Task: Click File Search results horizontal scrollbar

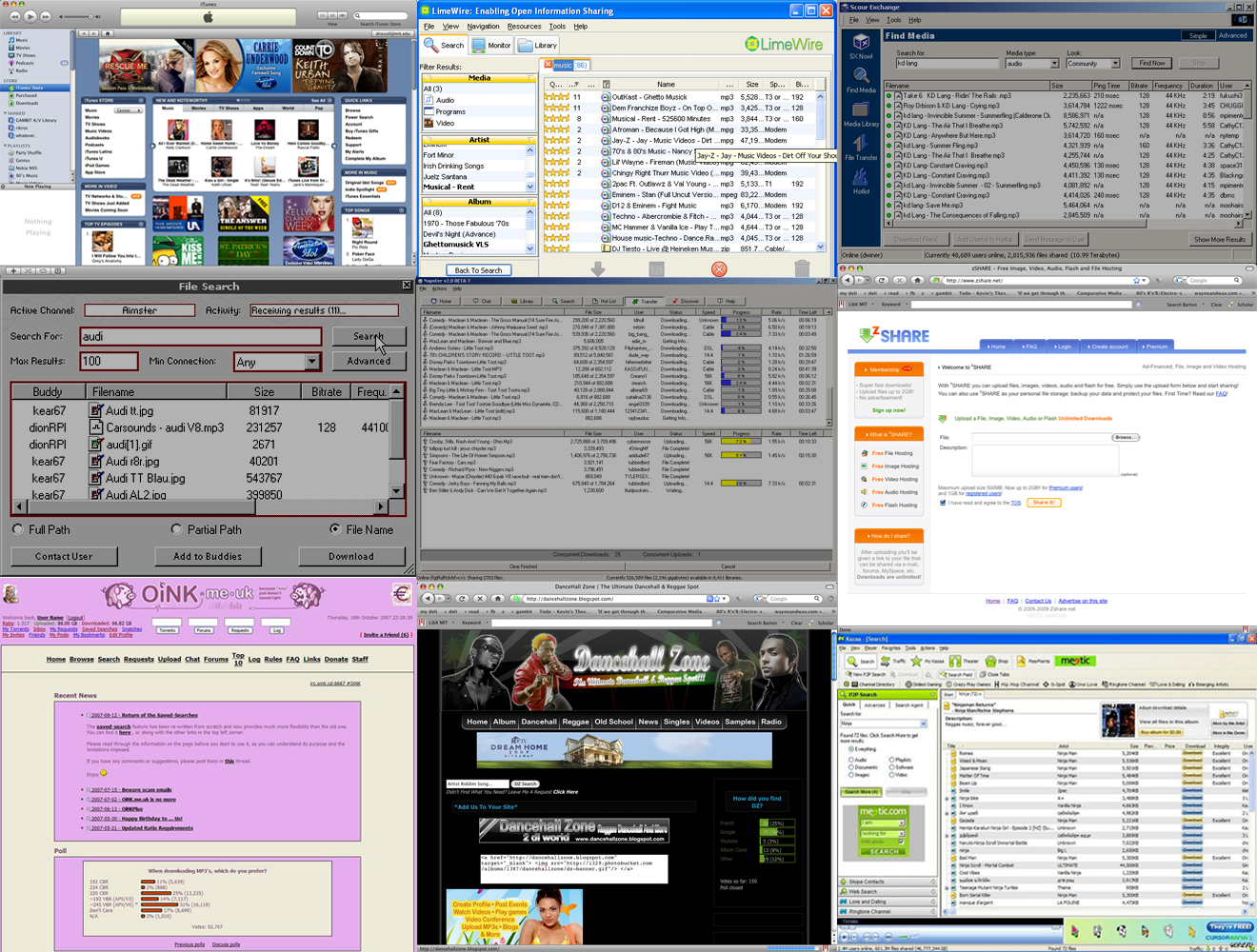Action: click(x=202, y=507)
